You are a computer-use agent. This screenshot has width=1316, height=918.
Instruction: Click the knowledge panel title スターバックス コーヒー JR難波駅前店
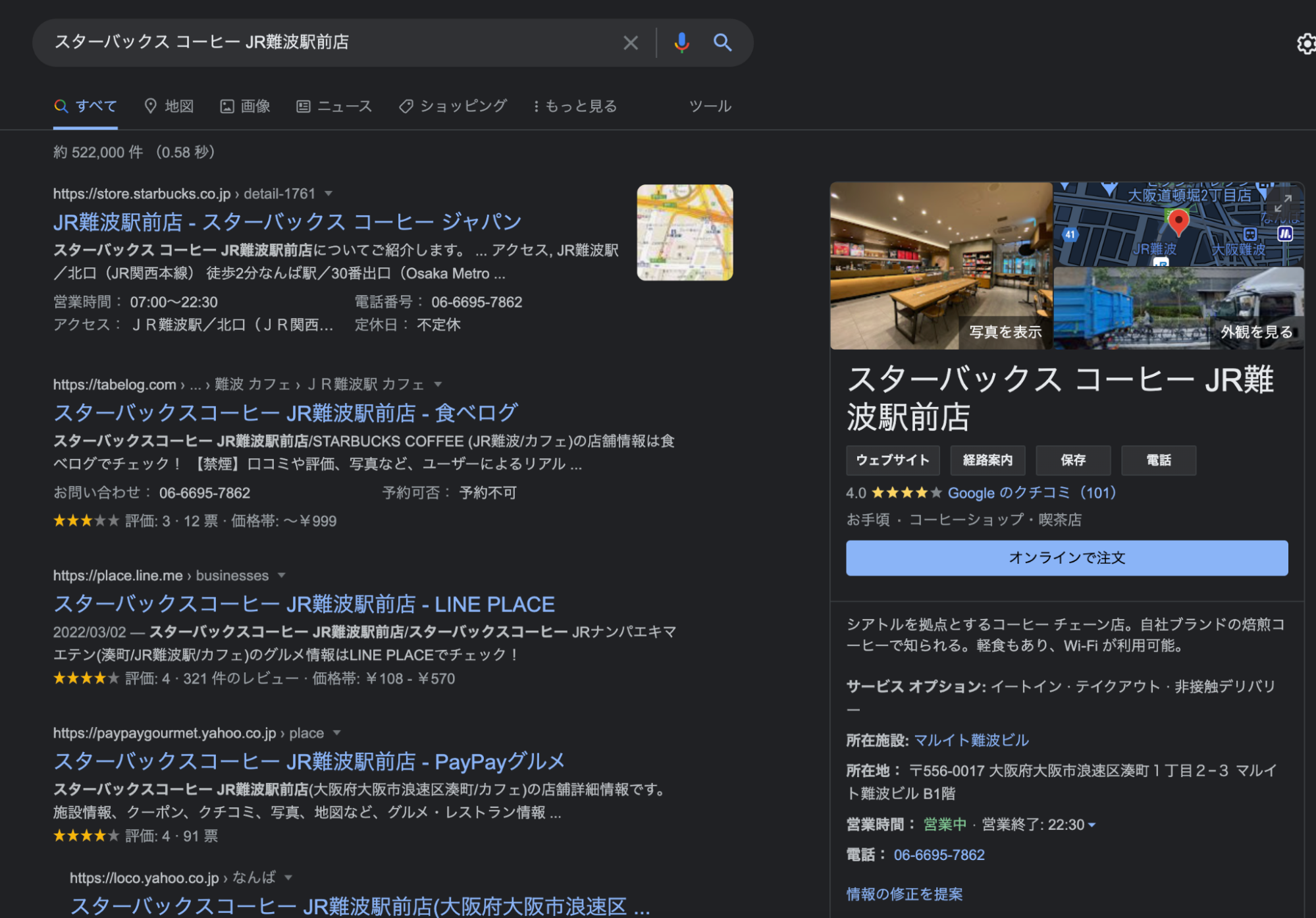click(1060, 398)
